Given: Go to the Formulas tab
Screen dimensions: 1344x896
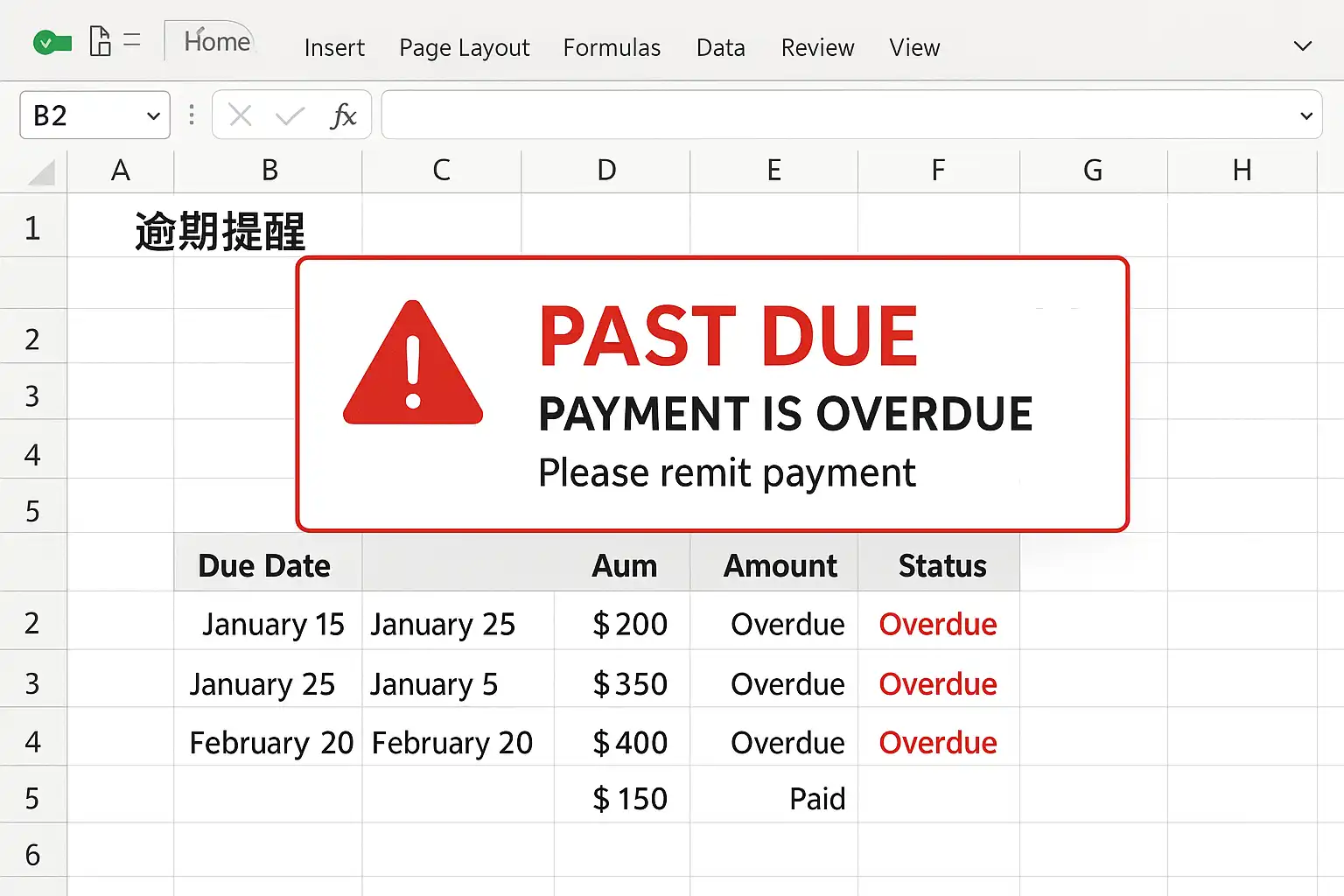Looking at the screenshot, I should coord(612,47).
